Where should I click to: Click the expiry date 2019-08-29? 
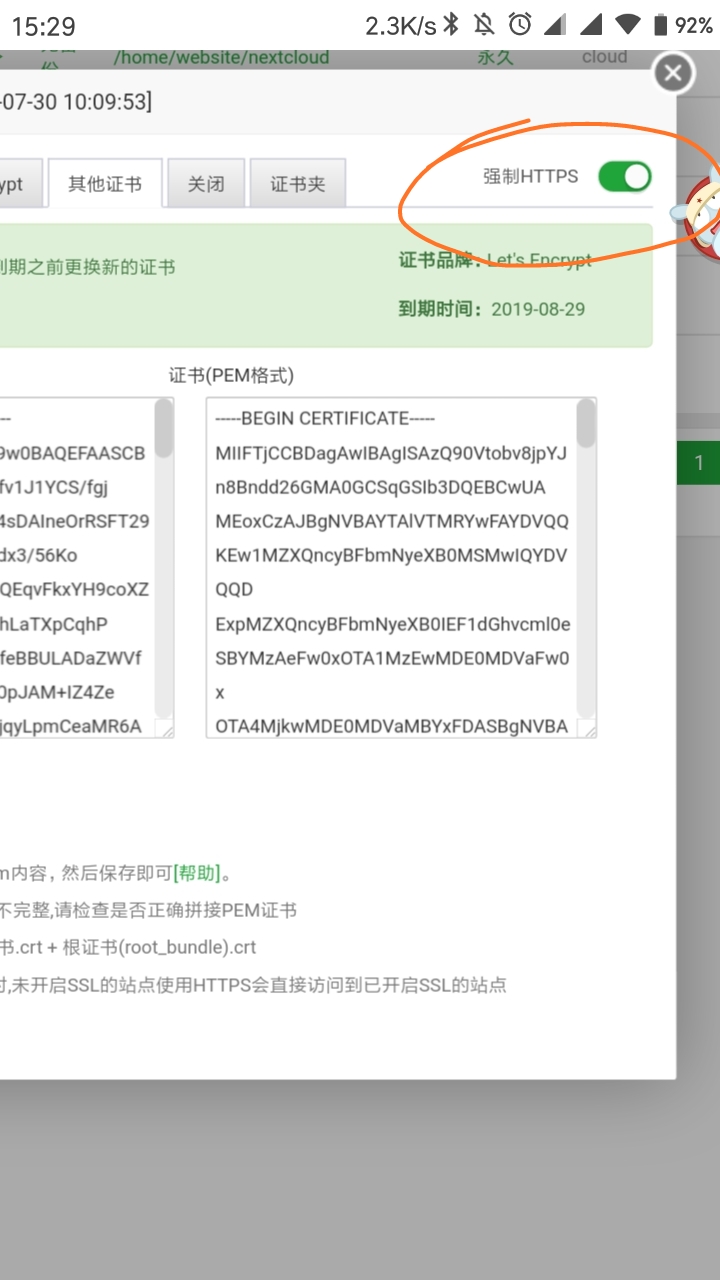click(538, 309)
